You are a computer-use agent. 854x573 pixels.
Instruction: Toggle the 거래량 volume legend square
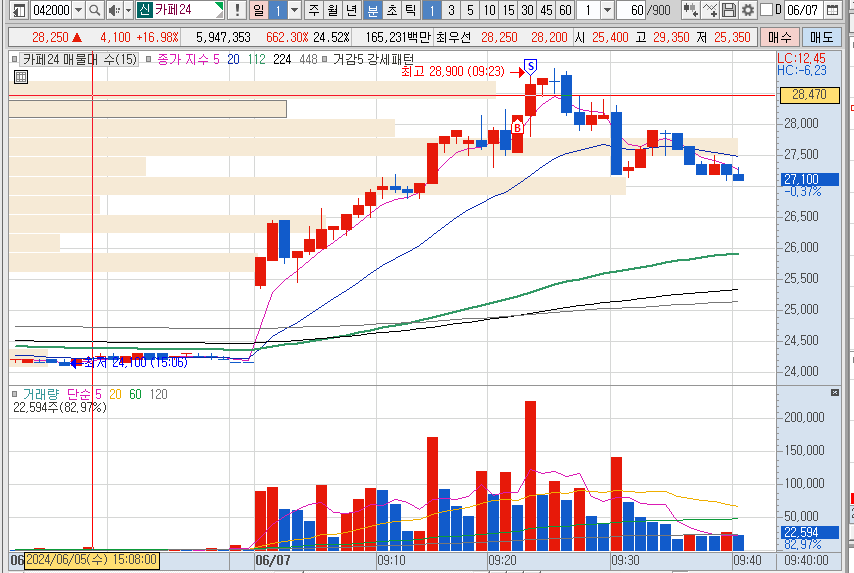(x=15, y=394)
